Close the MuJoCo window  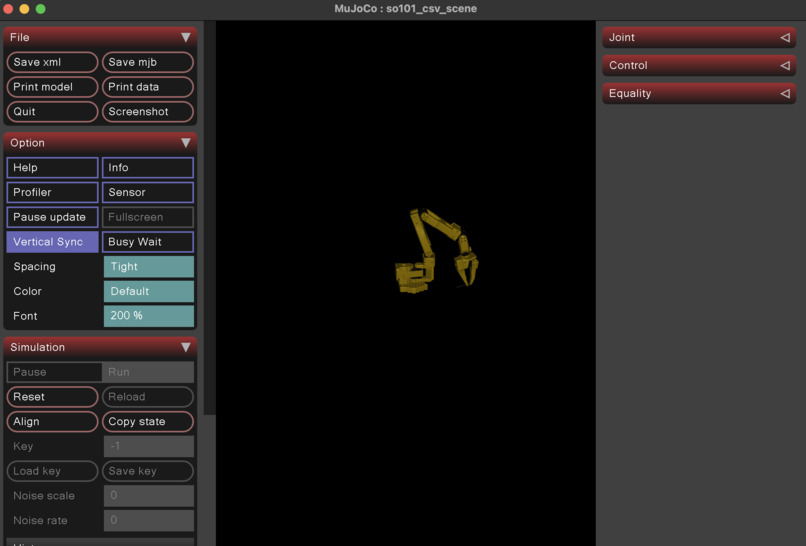[x=8, y=9]
